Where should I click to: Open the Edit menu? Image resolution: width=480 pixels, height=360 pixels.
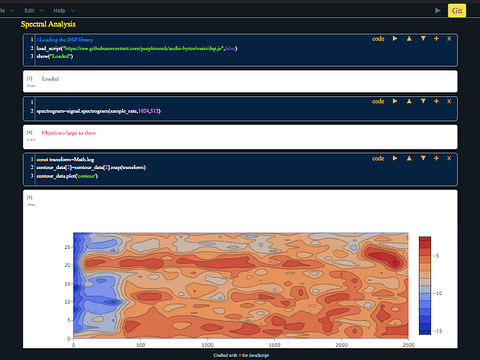pos(29,11)
